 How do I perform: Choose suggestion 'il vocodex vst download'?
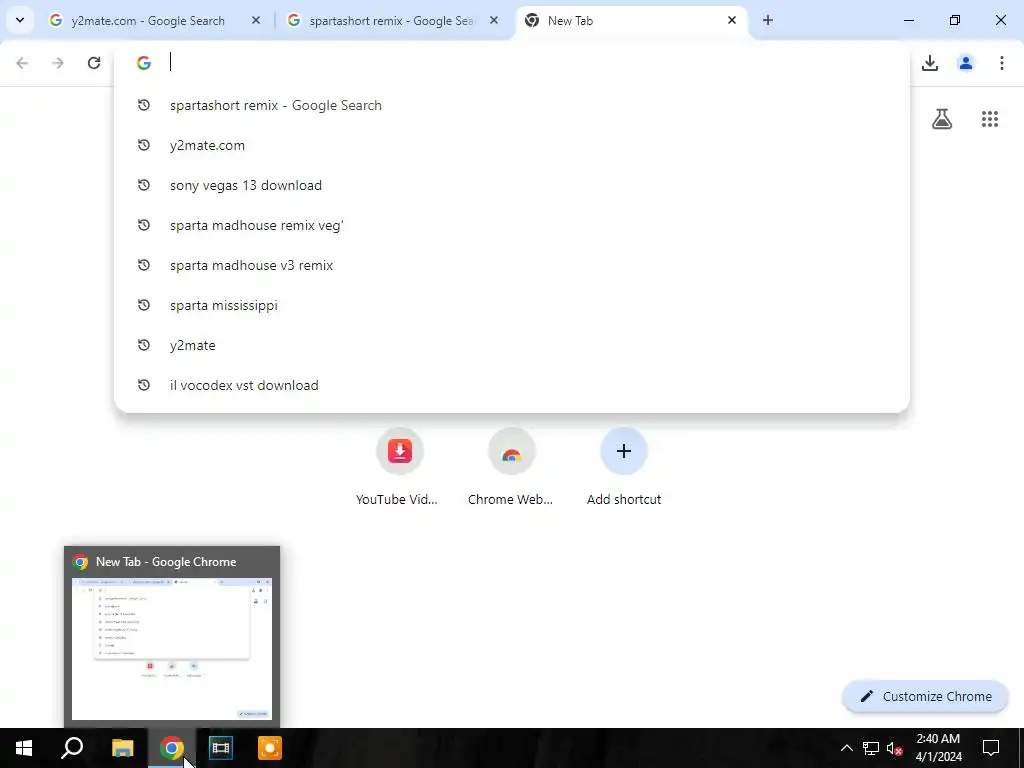click(512, 385)
